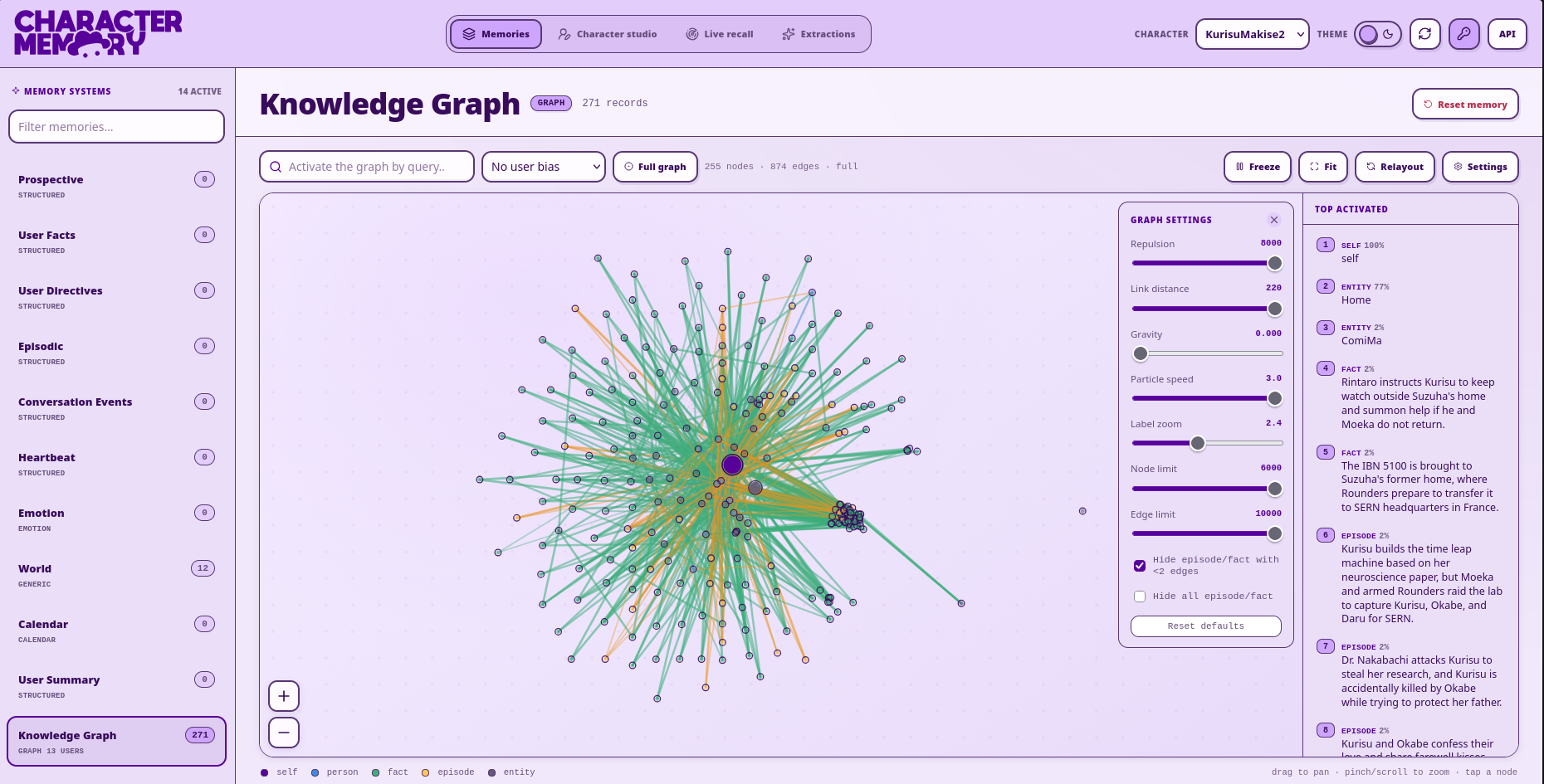Click the Activate the graph by query field
Viewport: 1544px width, 784px height.
coord(367,167)
